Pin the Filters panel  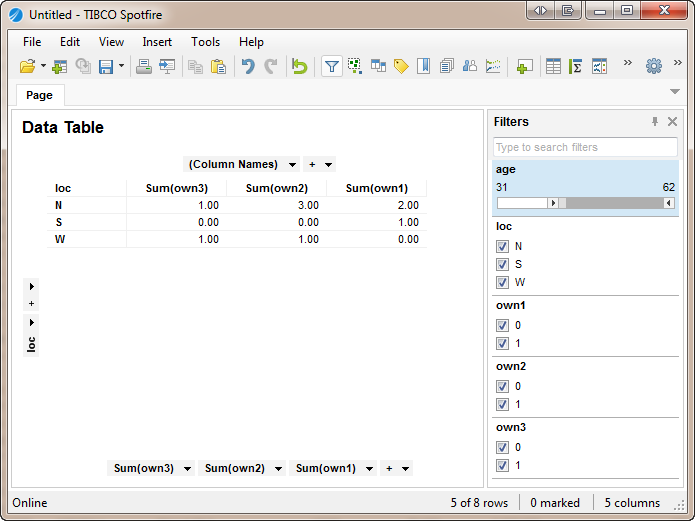coord(655,122)
